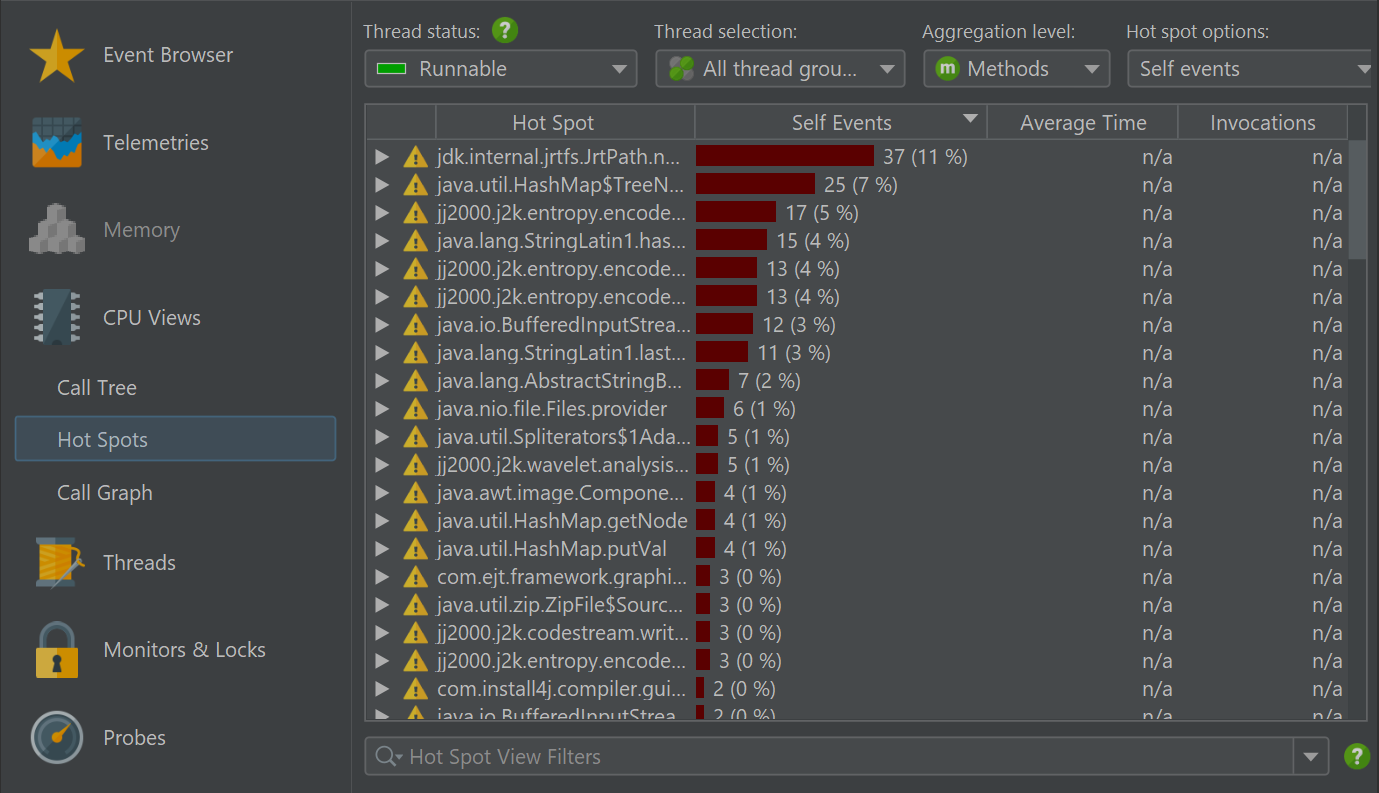This screenshot has width=1379, height=793.
Task: Click the Average Time column header
Action: 1082,123
